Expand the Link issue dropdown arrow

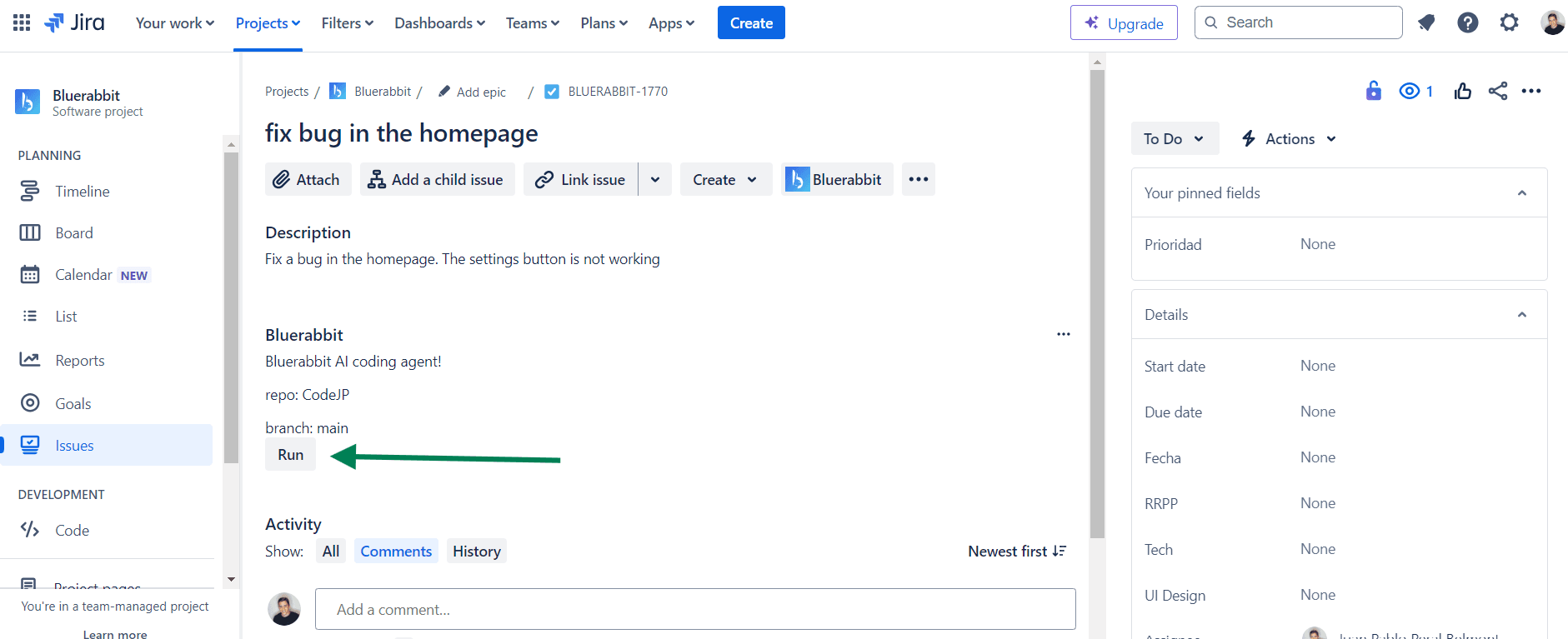655,180
